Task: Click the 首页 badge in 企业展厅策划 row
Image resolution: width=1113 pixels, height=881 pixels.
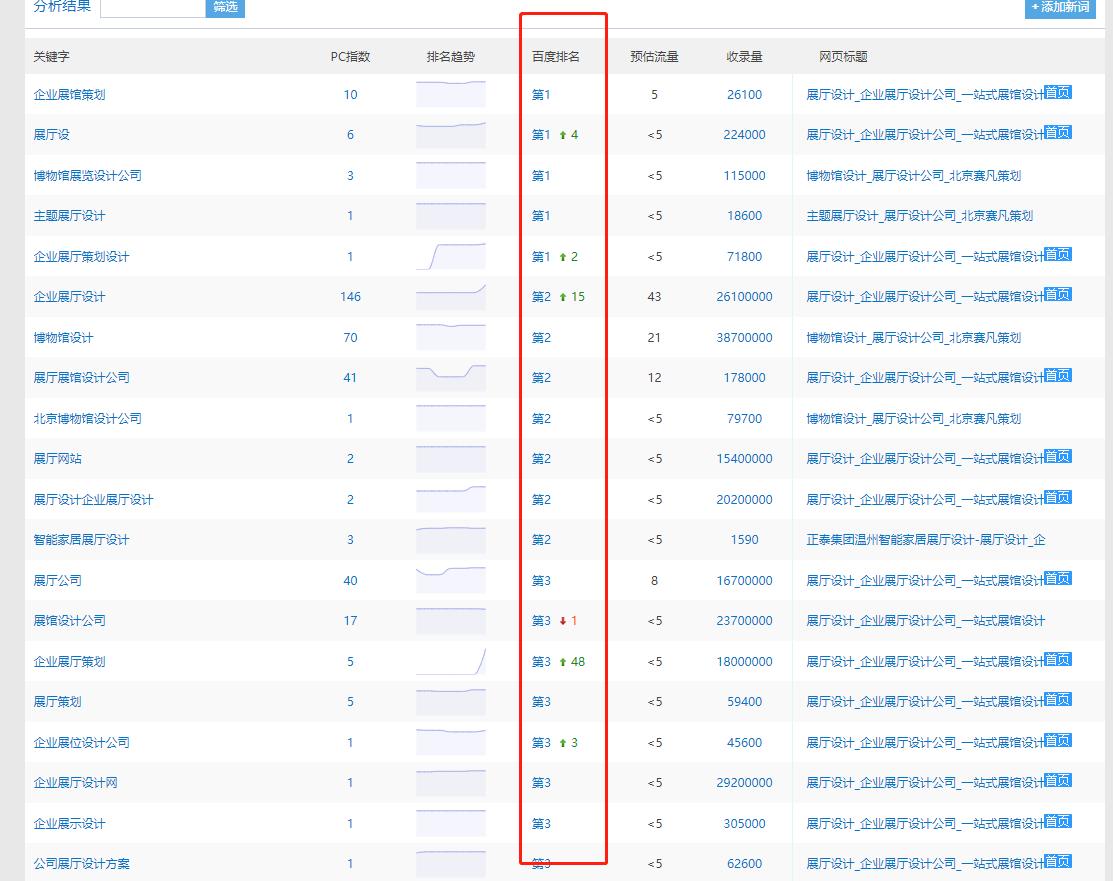Action: point(1058,660)
